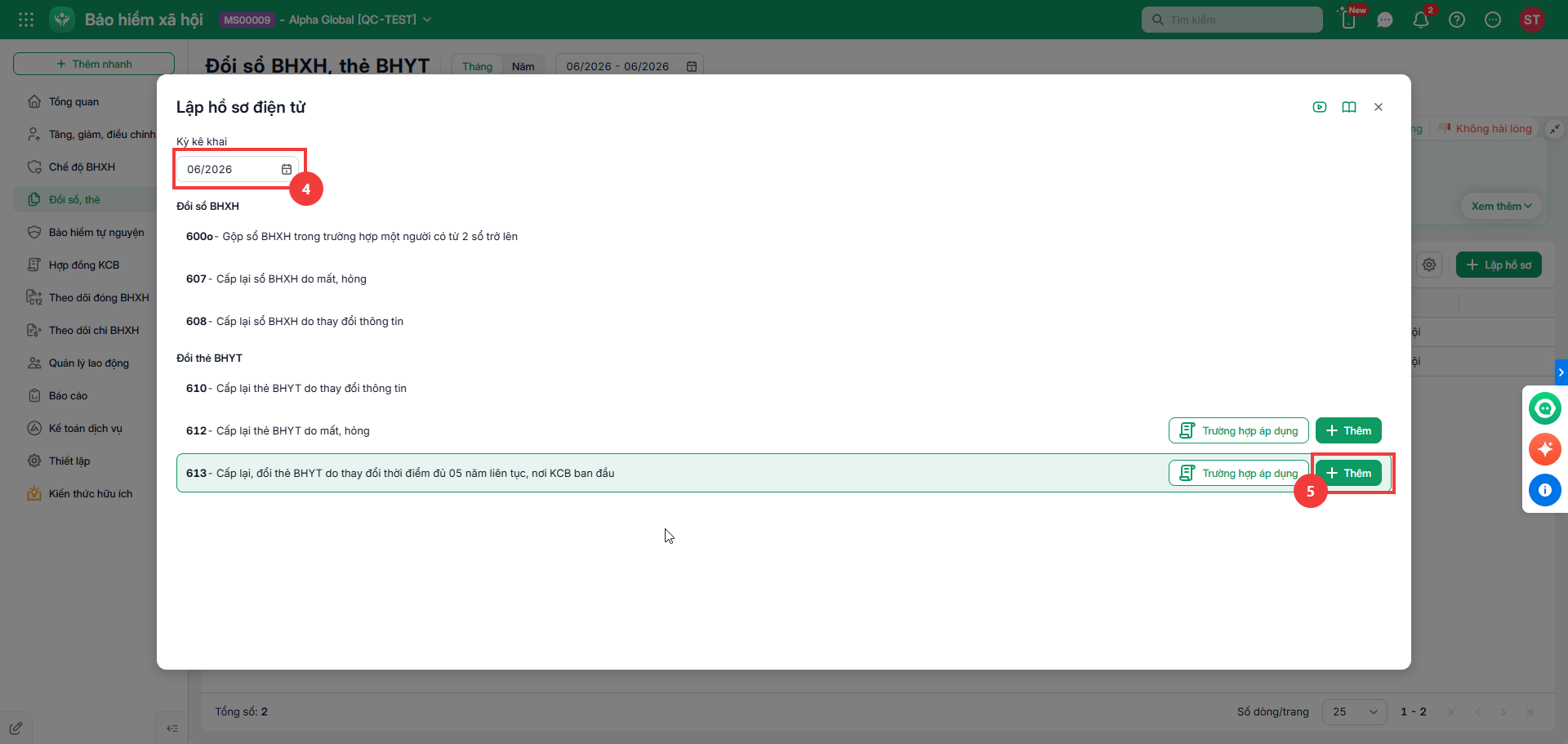Screen dimensions: 1568x744
Task: Select Đổi sổ, thẻ in sidebar
Action: coord(74,200)
